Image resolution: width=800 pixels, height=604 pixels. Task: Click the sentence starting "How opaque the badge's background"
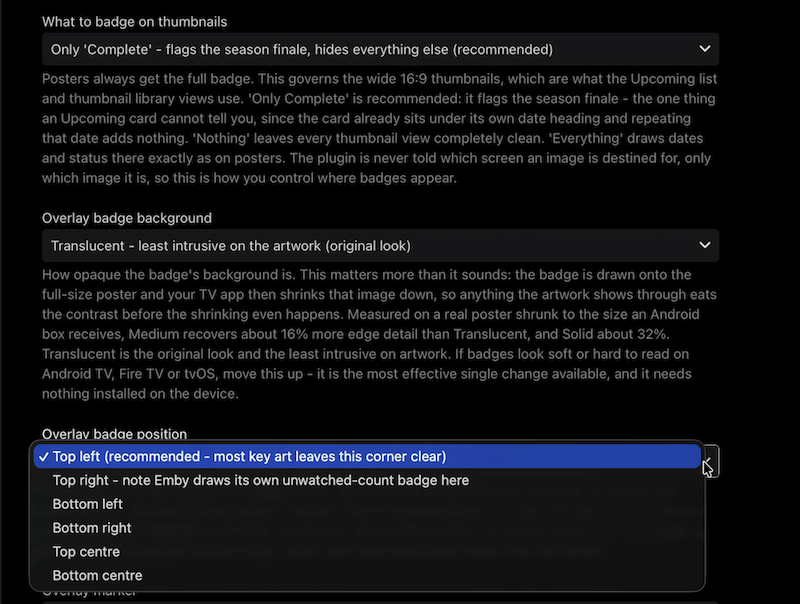tap(168, 275)
